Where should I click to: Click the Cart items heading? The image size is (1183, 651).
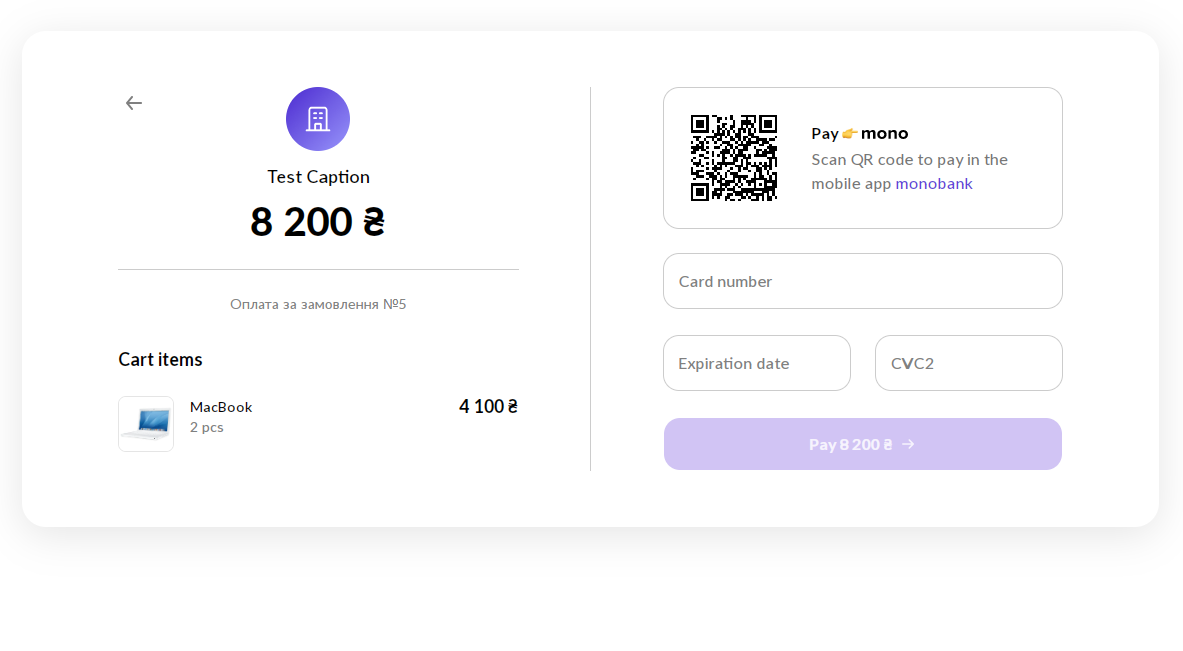click(x=161, y=360)
